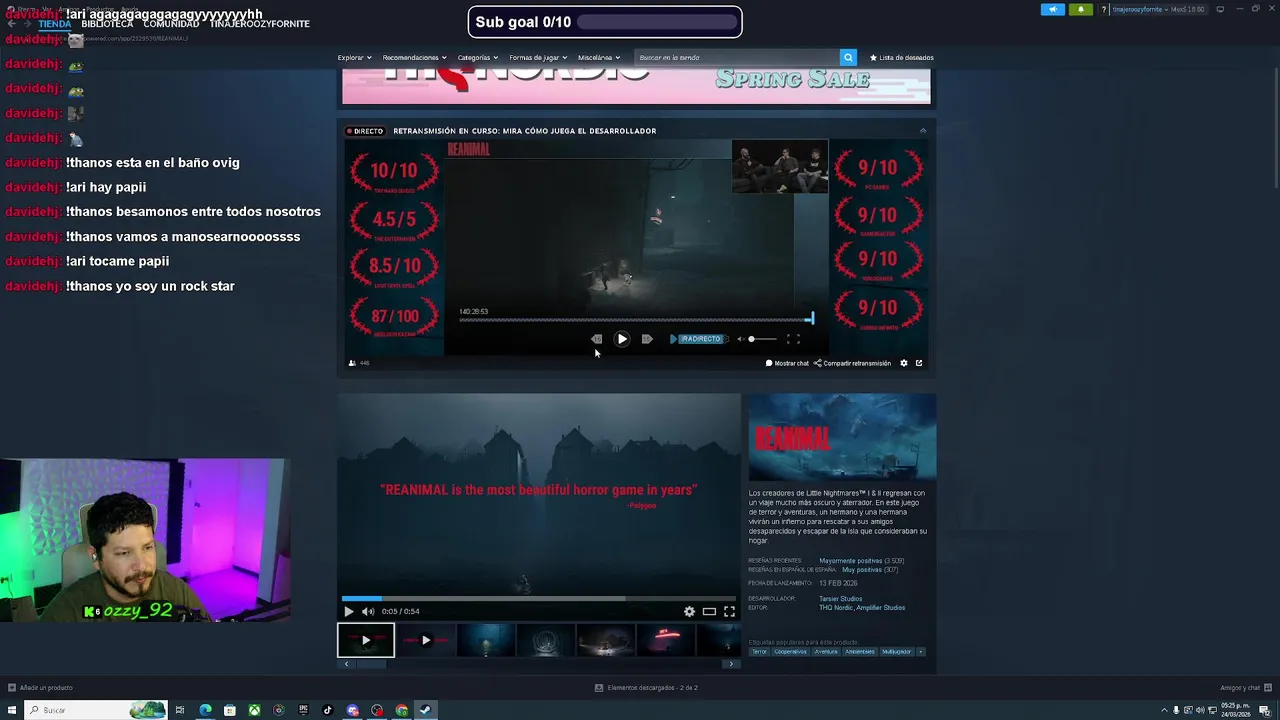Open Amigos y chat panel

[1245, 688]
